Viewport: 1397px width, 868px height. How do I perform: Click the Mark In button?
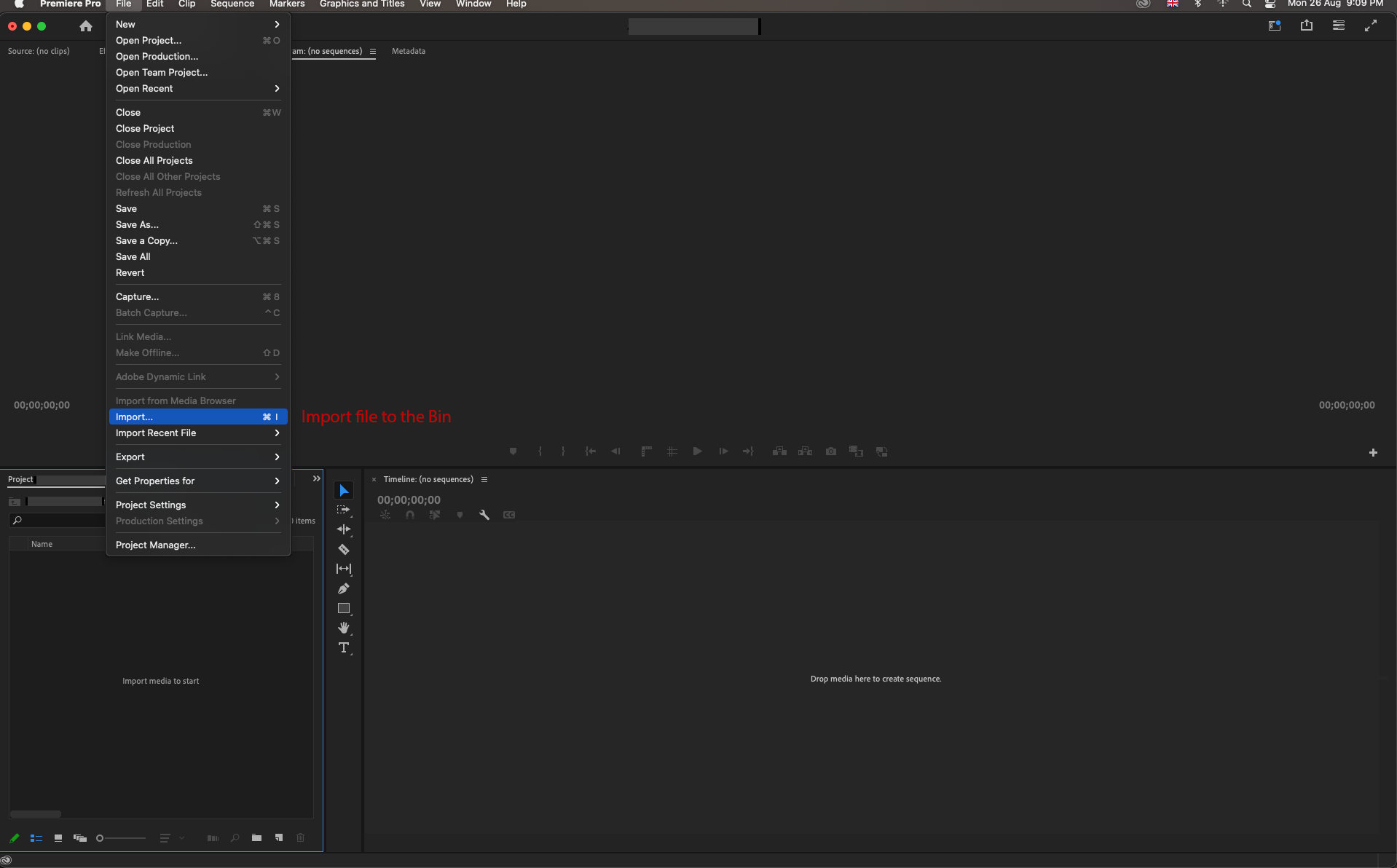540,451
